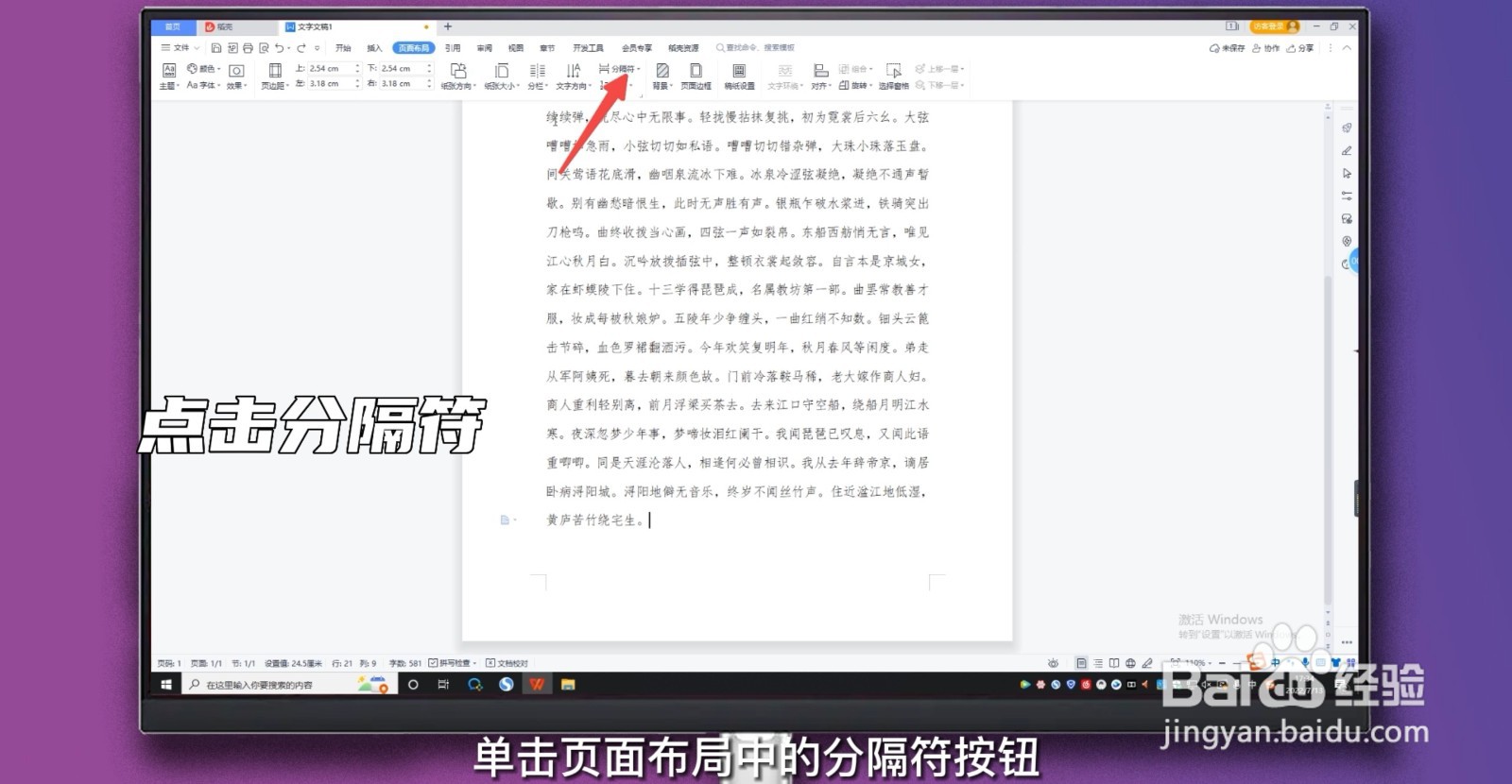Viewport: 1512px width, 784px height.
Task: Open WPS icon in the taskbar
Action: click(x=537, y=685)
